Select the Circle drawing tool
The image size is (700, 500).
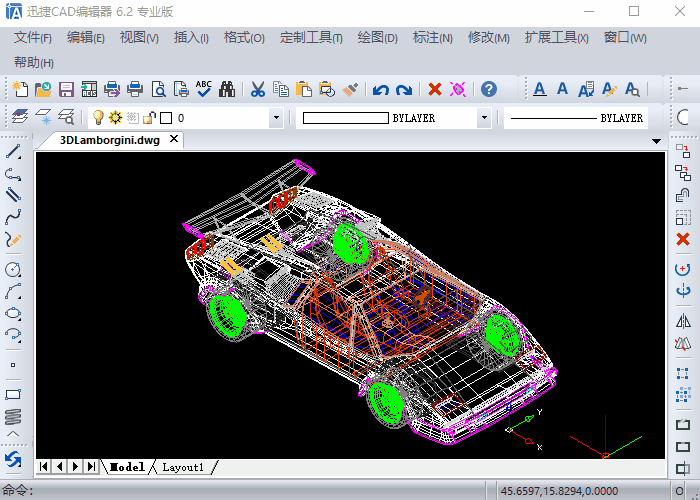(x=13, y=269)
